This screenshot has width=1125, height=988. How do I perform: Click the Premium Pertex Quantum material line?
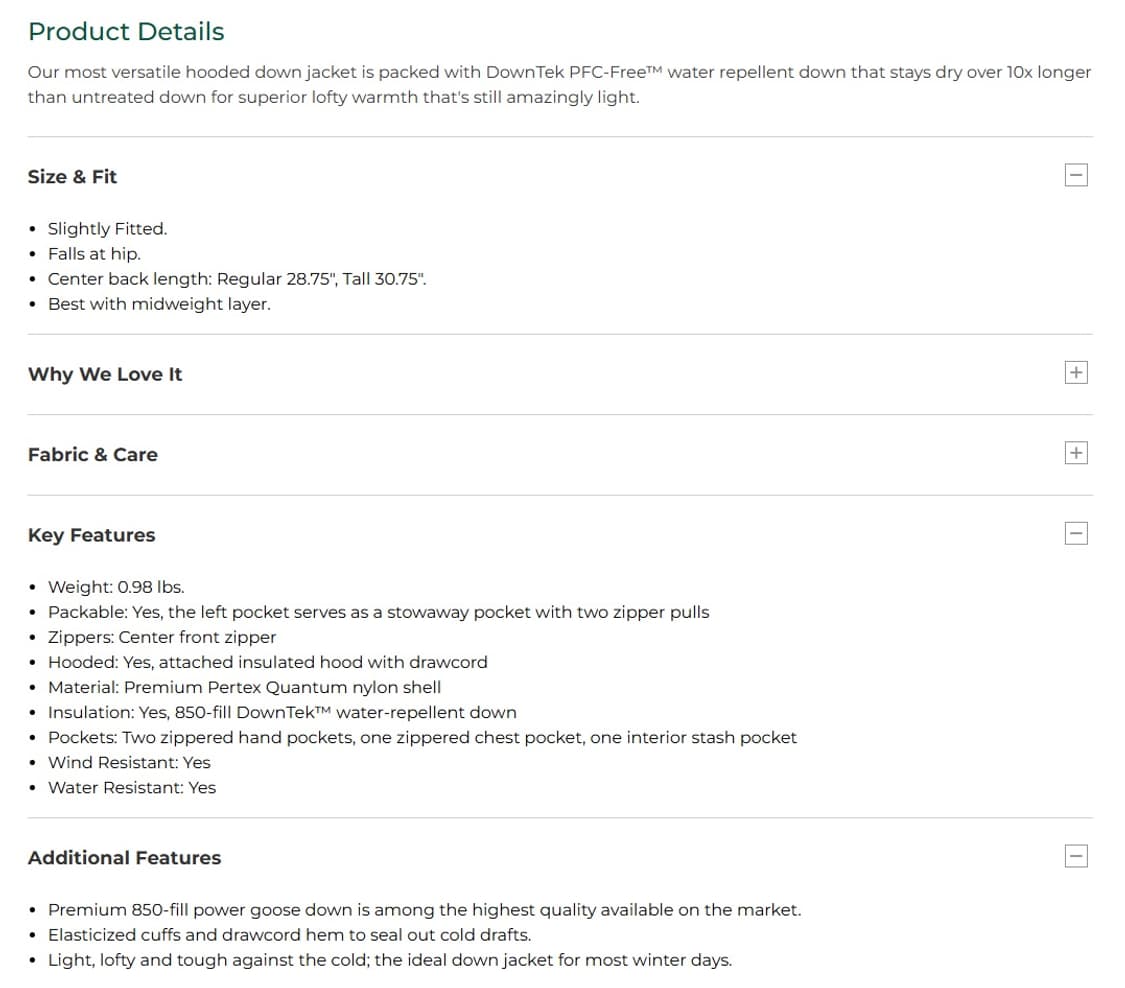click(x=244, y=687)
